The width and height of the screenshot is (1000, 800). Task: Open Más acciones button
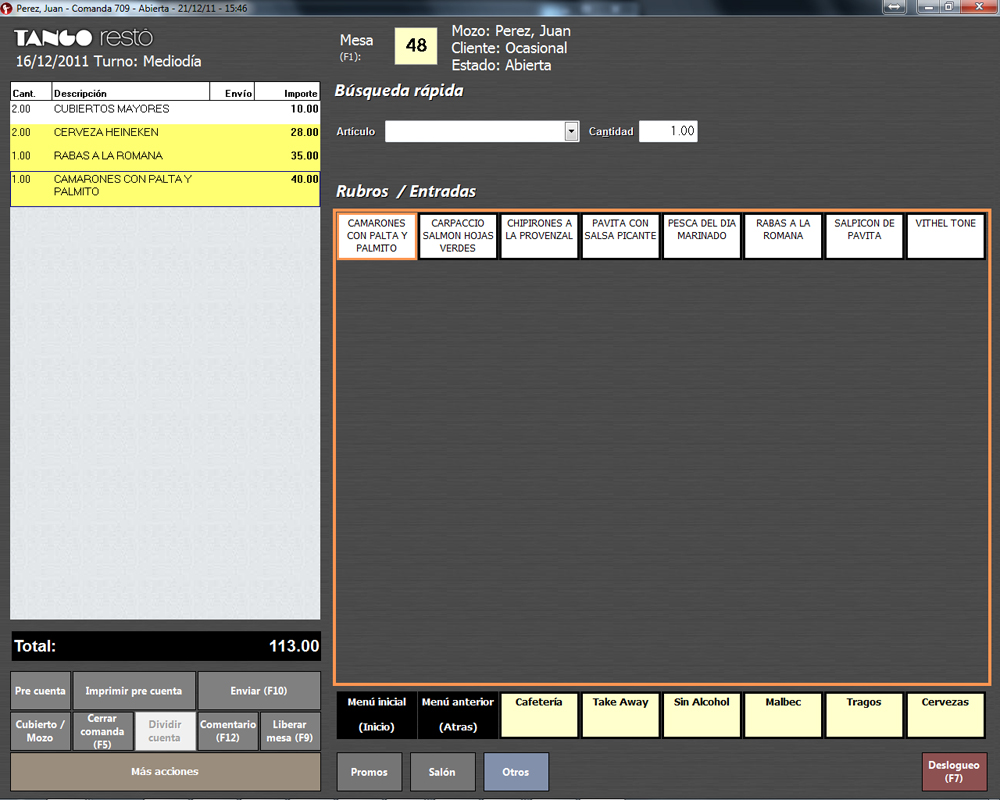pyautogui.click(x=165, y=772)
